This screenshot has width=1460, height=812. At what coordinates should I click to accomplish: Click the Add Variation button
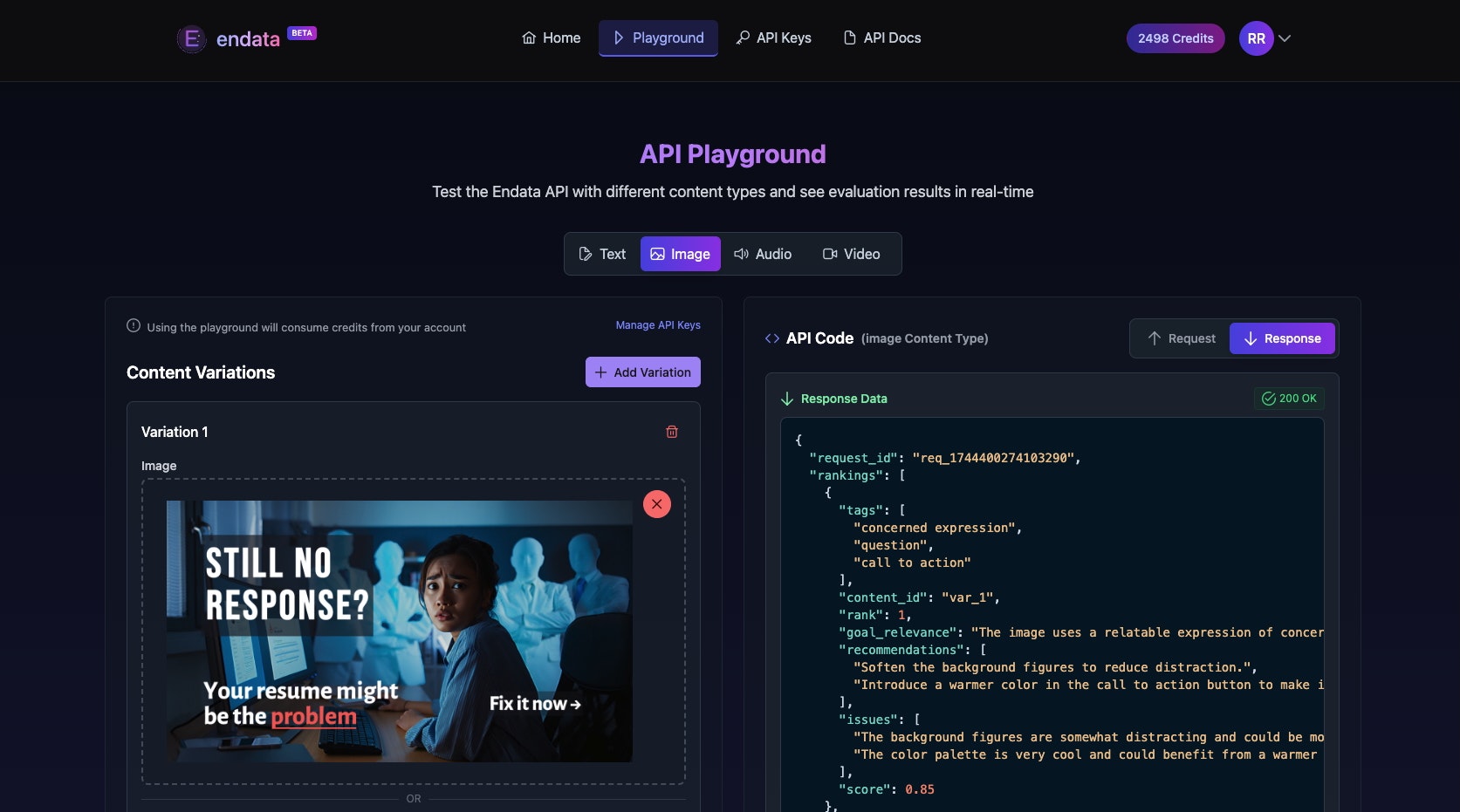pos(643,372)
